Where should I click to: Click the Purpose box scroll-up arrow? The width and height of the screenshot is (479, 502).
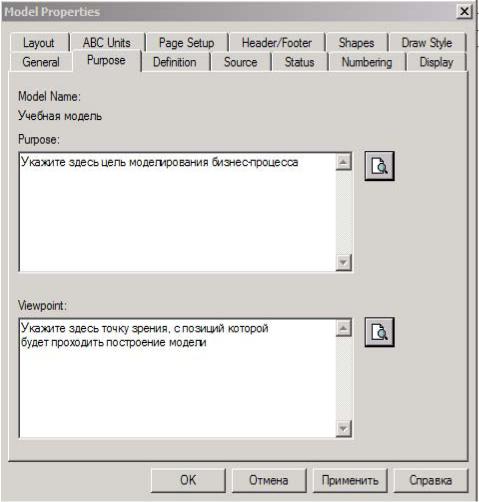click(344, 162)
